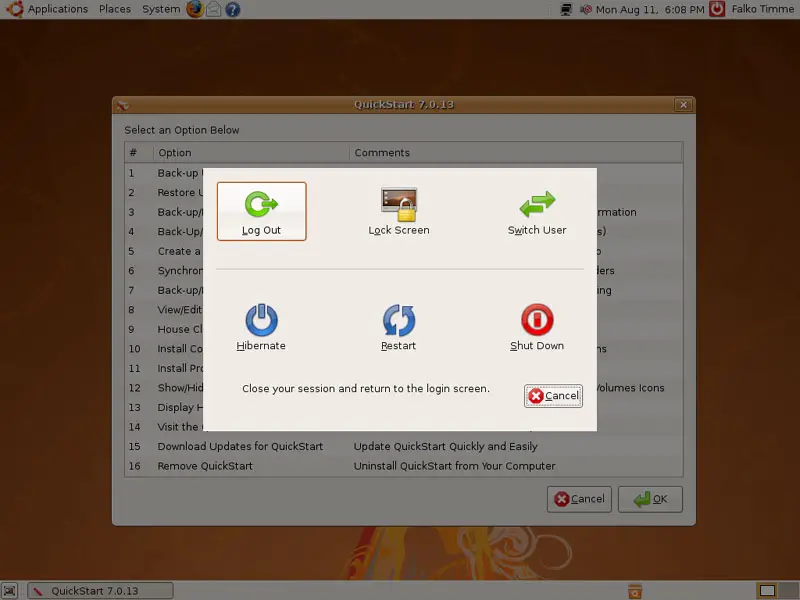This screenshot has width=800, height=600.
Task: Open the System menu
Action: click(x=161, y=9)
